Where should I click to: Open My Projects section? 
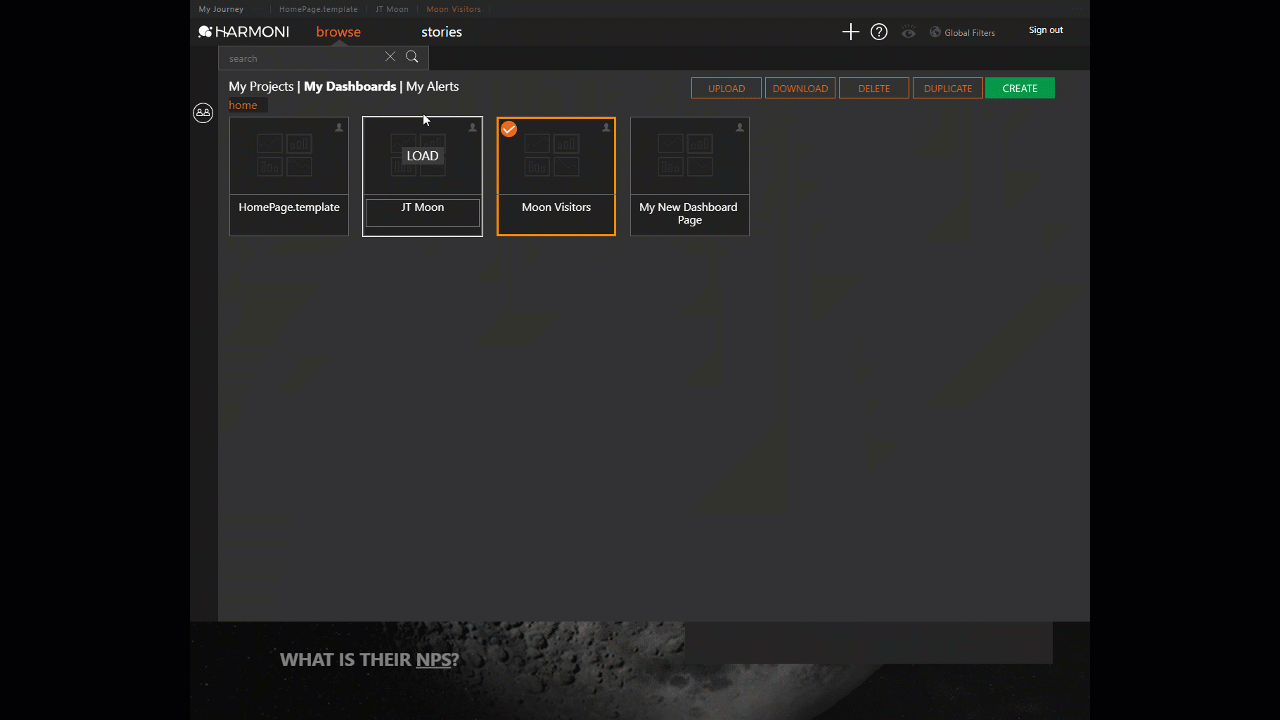pos(261,86)
